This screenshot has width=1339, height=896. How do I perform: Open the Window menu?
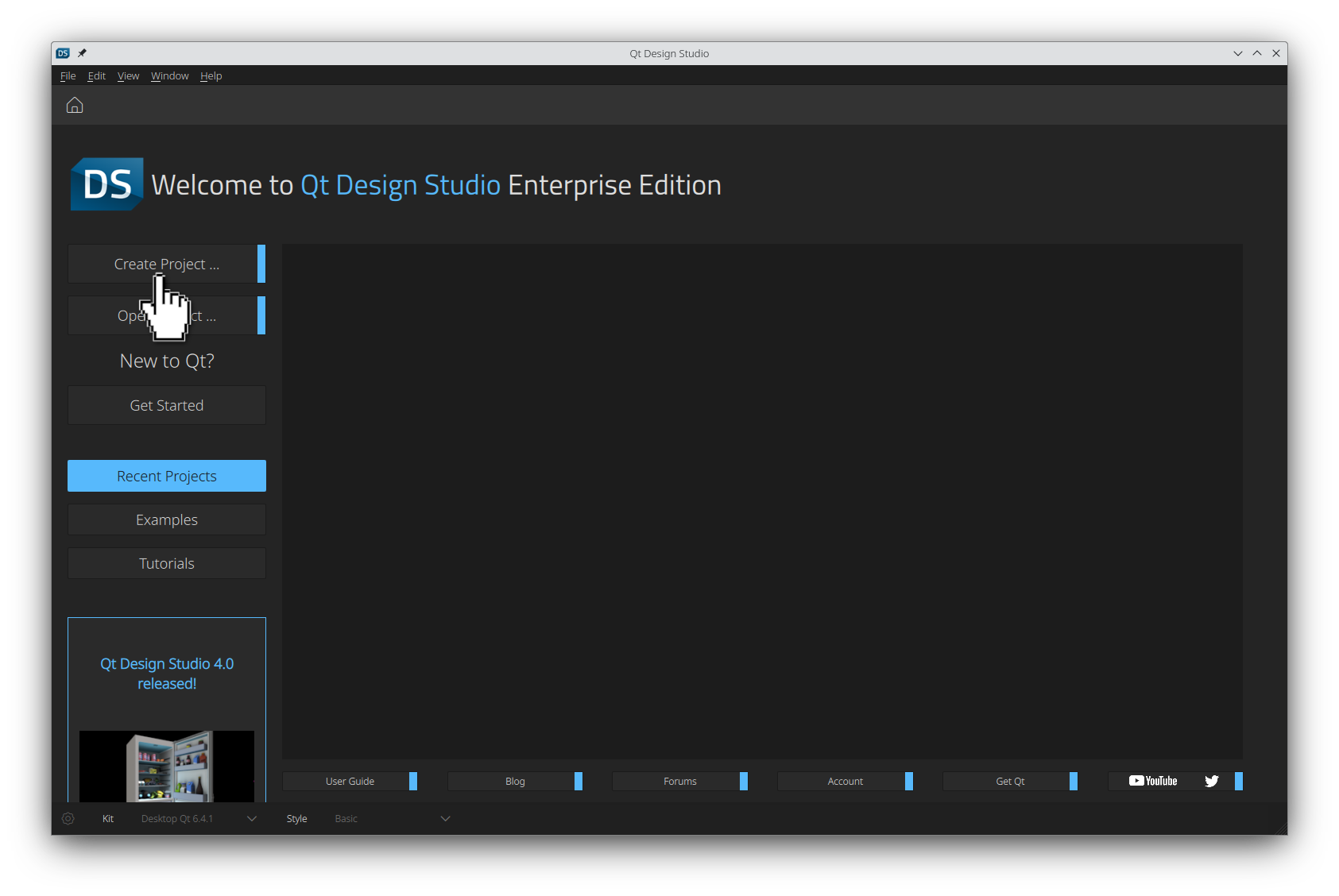coord(169,75)
